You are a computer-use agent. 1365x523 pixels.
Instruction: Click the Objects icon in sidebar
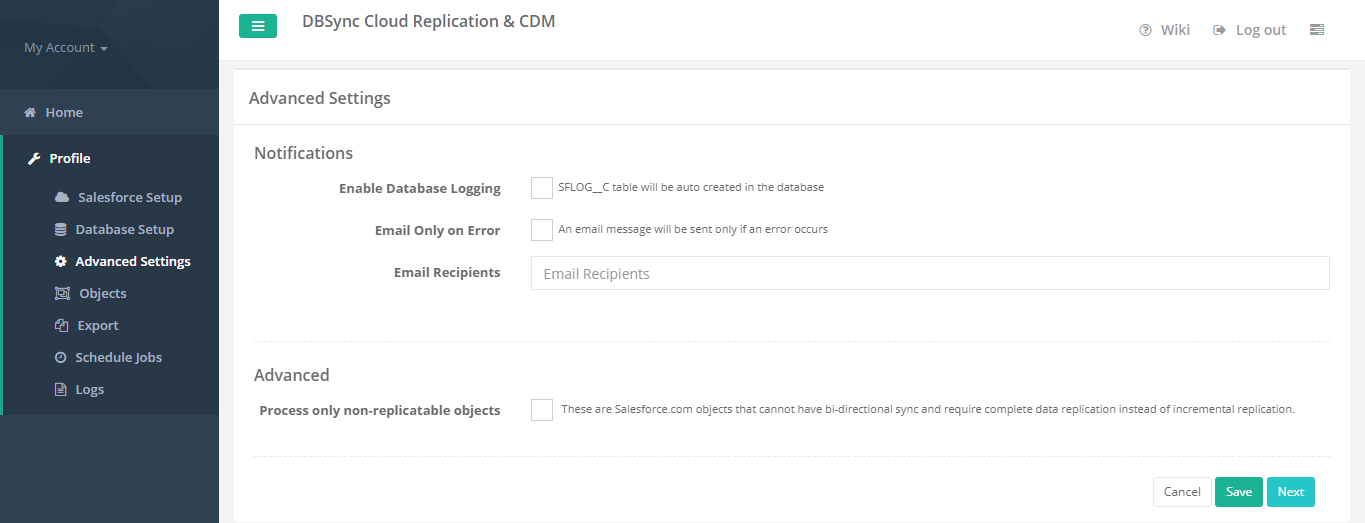[62, 293]
